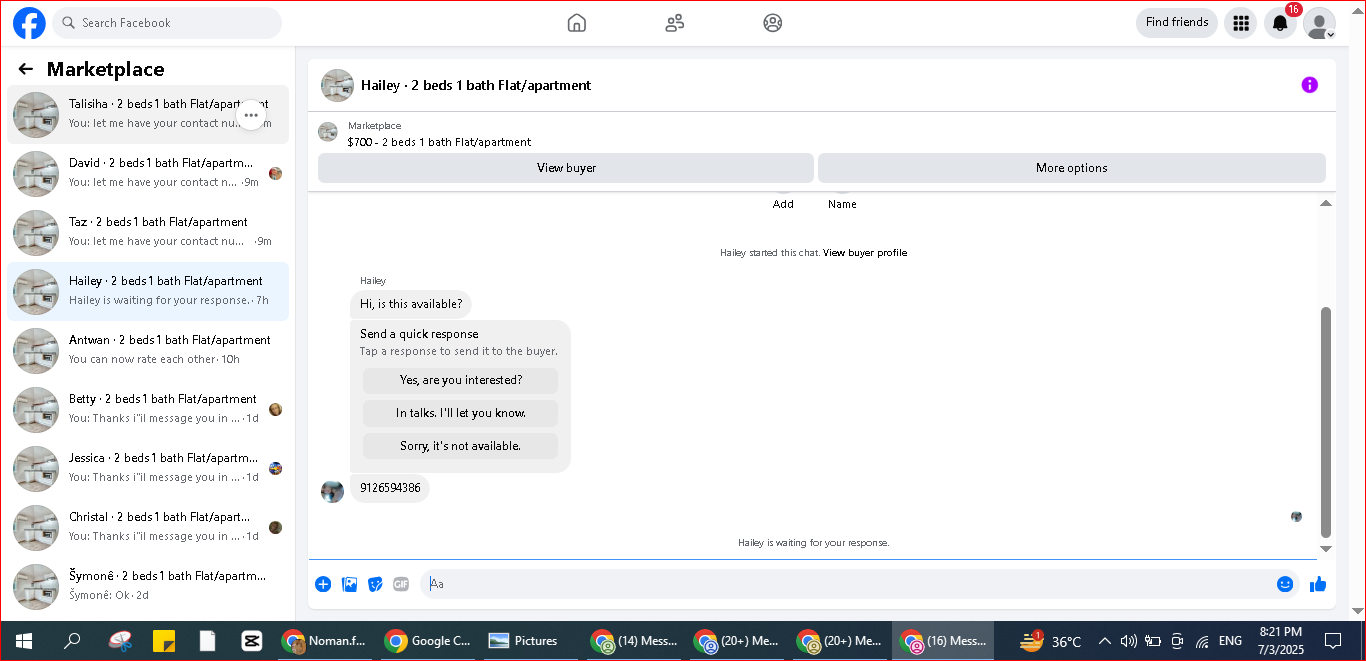Image resolution: width=1366 pixels, height=661 pixels.
Task: Open the clock showing 8:21 PM
Action: click(1280, 641)
